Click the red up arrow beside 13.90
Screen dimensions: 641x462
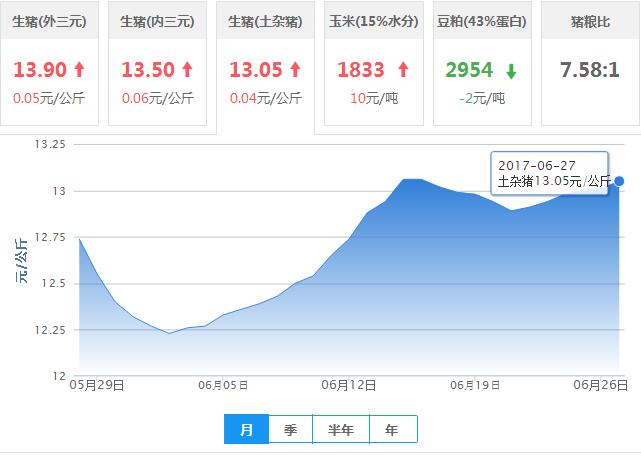click(79, 70)
